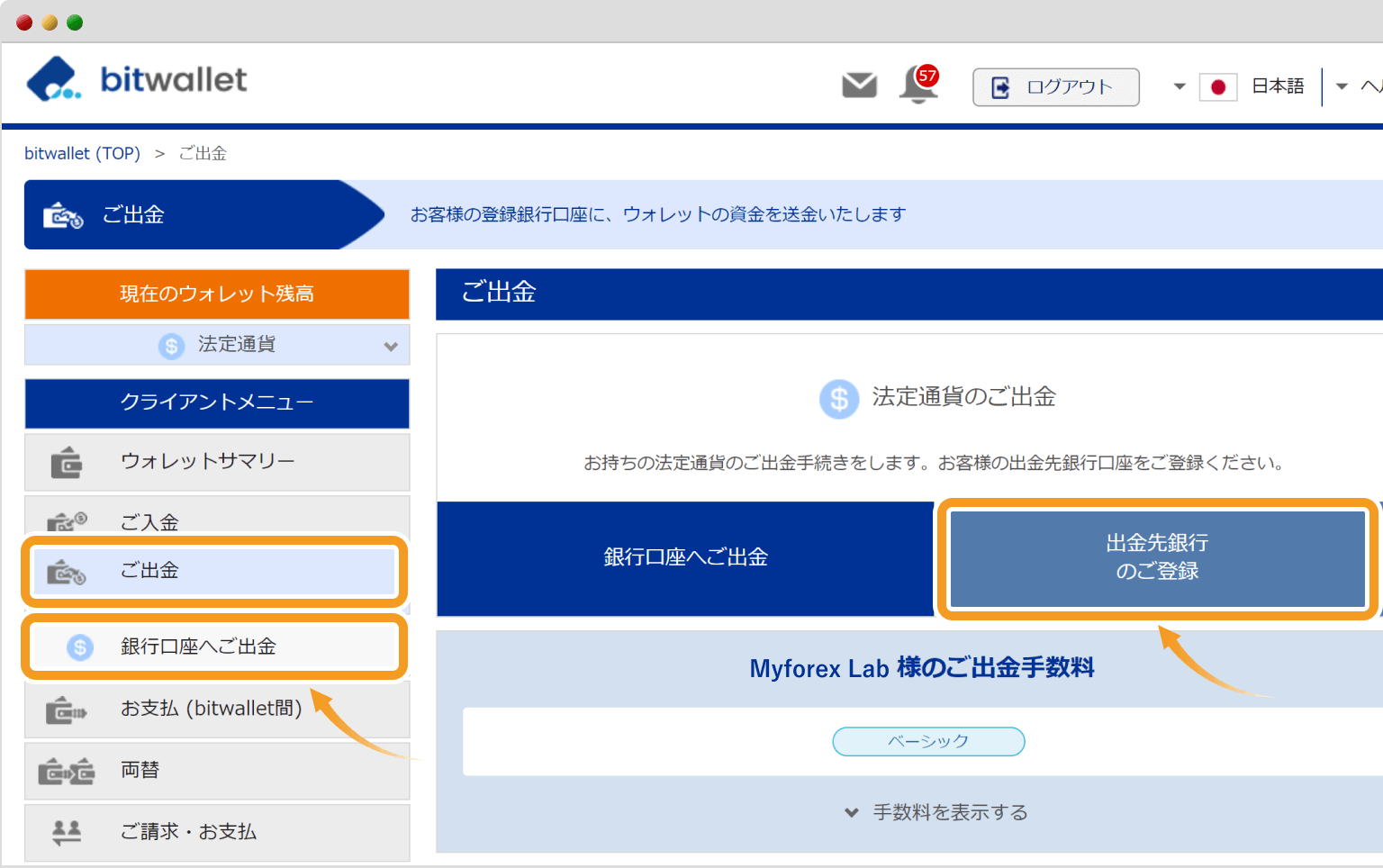Click the ベーシック status pill
This screenshot has height=868, width=1383.
coord(928,742)
